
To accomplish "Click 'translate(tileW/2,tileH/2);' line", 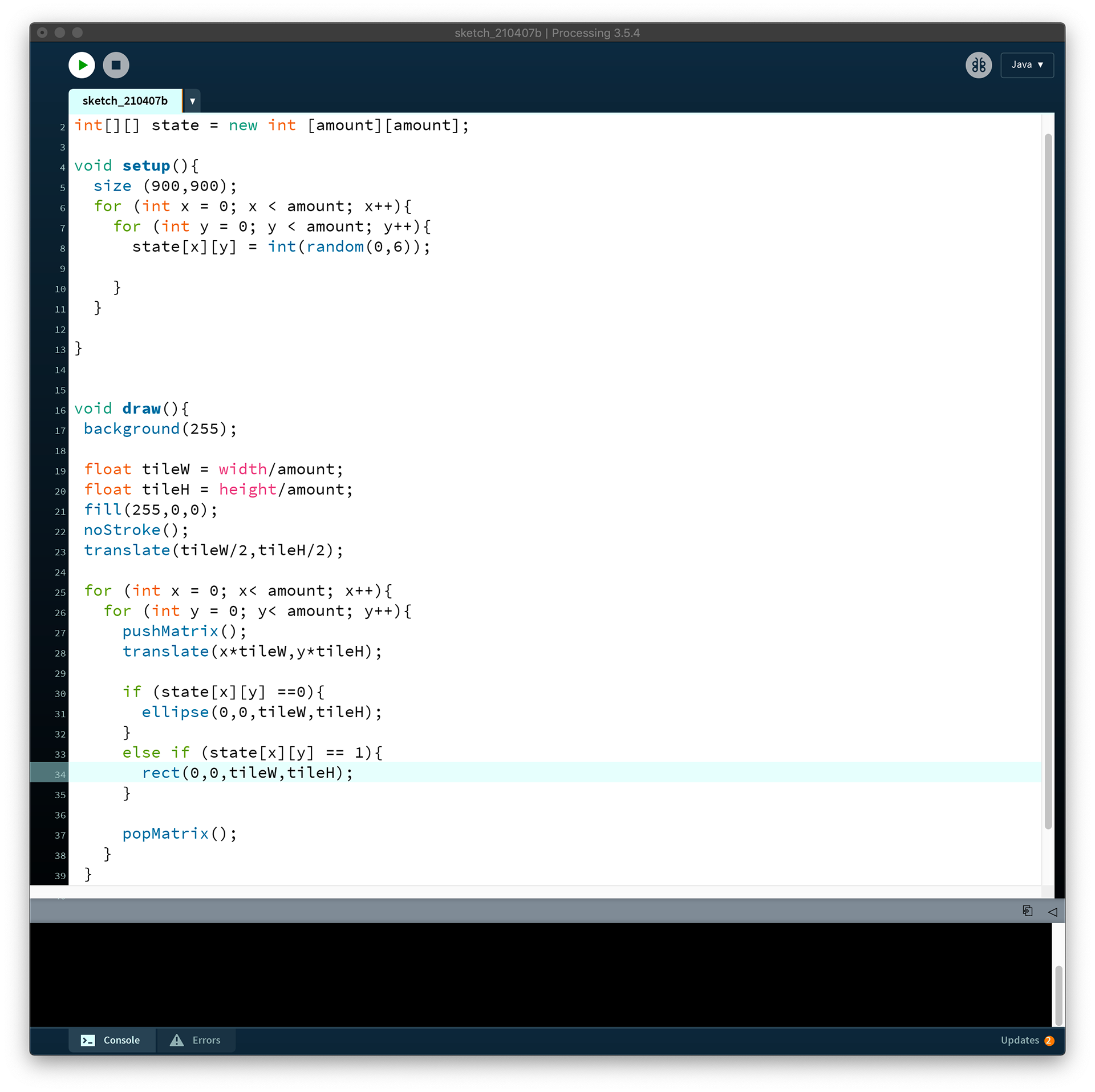I will tap(214, 550).
